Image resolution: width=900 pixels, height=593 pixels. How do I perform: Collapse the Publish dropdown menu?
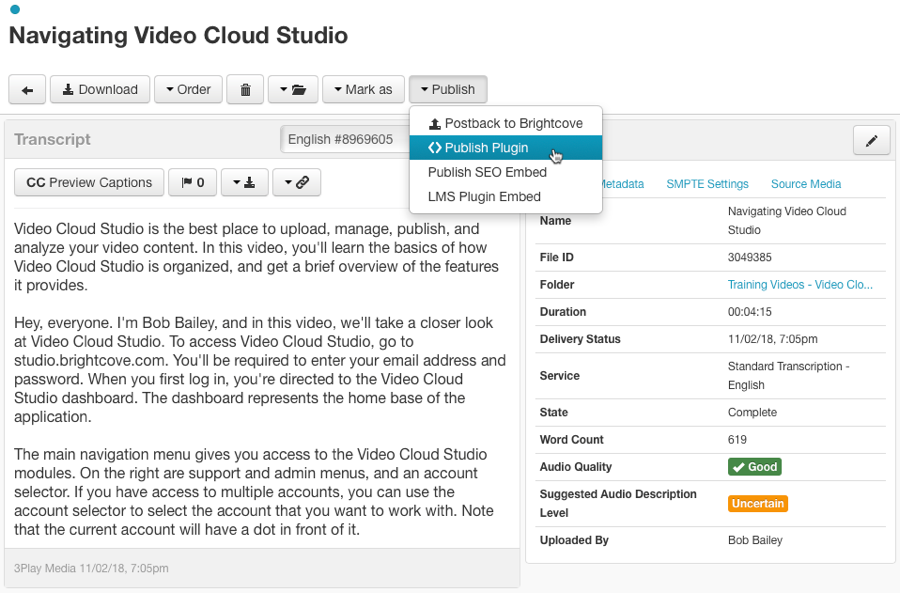(x=447, y=90)
